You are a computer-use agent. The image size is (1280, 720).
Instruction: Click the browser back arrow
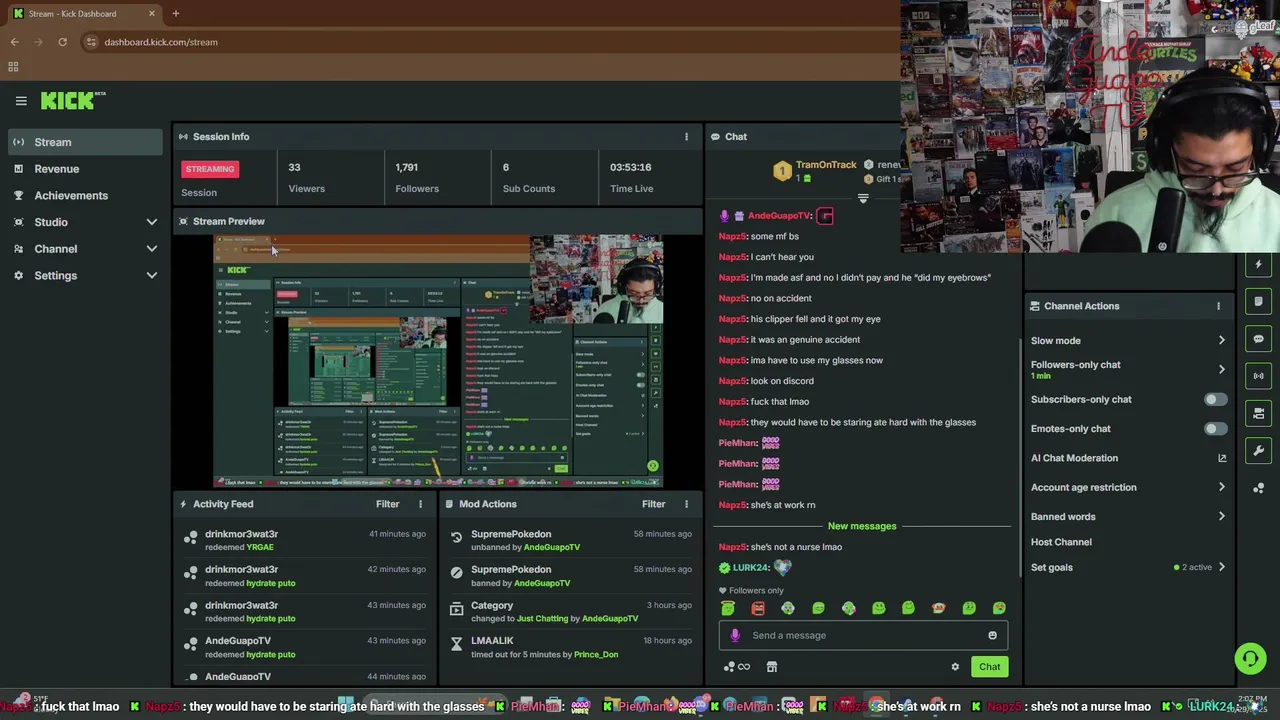point(14,42)
